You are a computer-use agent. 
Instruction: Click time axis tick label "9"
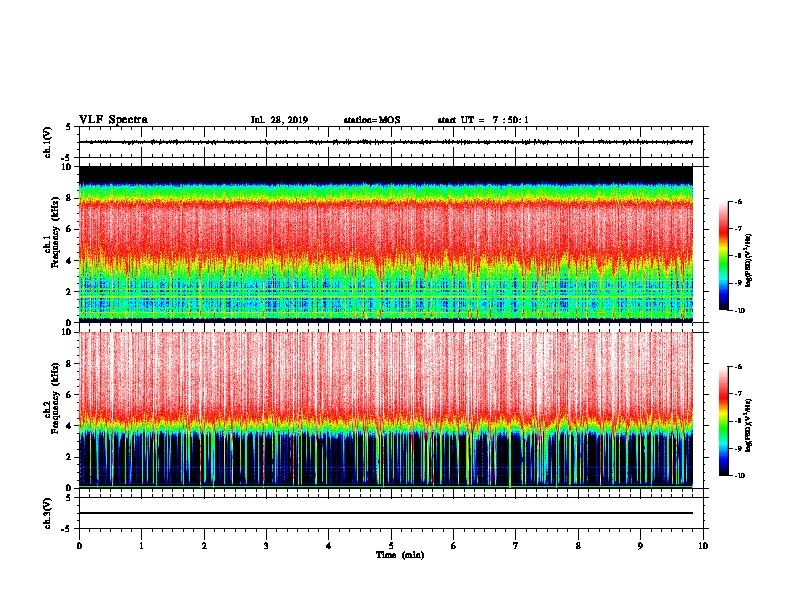point(640,546)
